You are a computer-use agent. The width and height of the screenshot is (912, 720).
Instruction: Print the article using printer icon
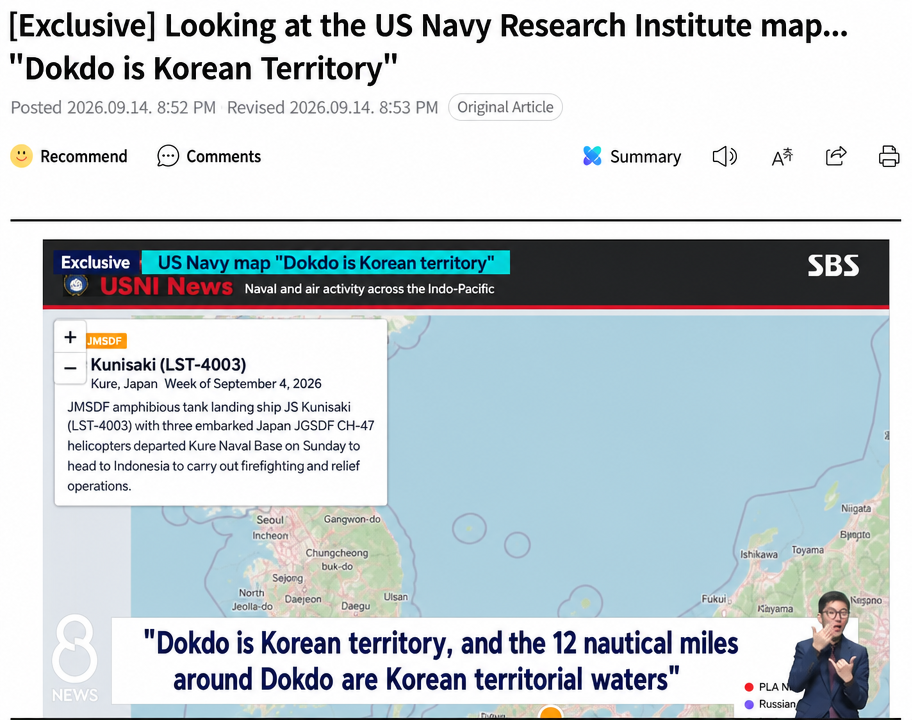pyautogui.click(x=889, y=156)
